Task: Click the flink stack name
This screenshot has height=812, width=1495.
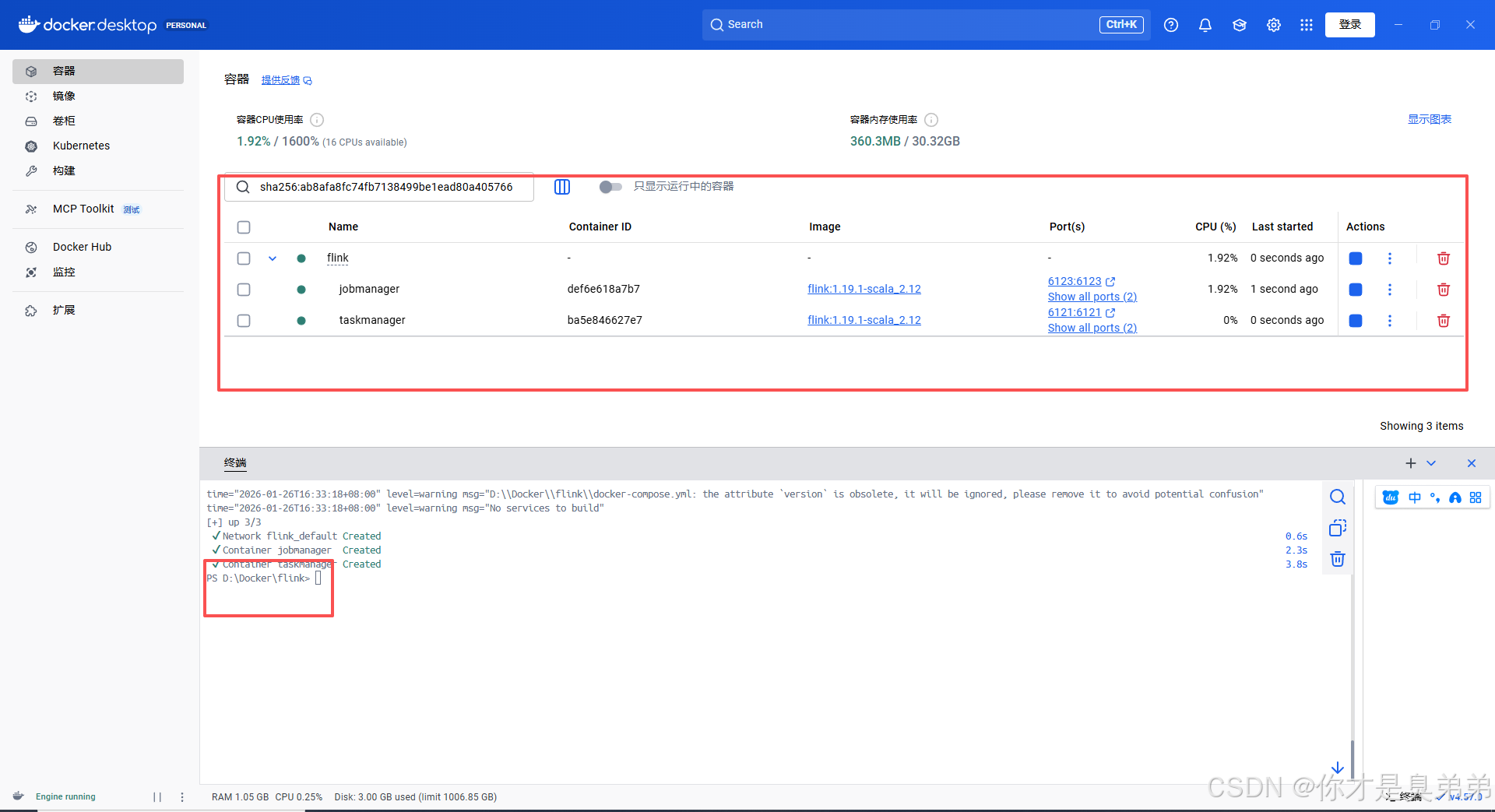Action: pos(338,258)
